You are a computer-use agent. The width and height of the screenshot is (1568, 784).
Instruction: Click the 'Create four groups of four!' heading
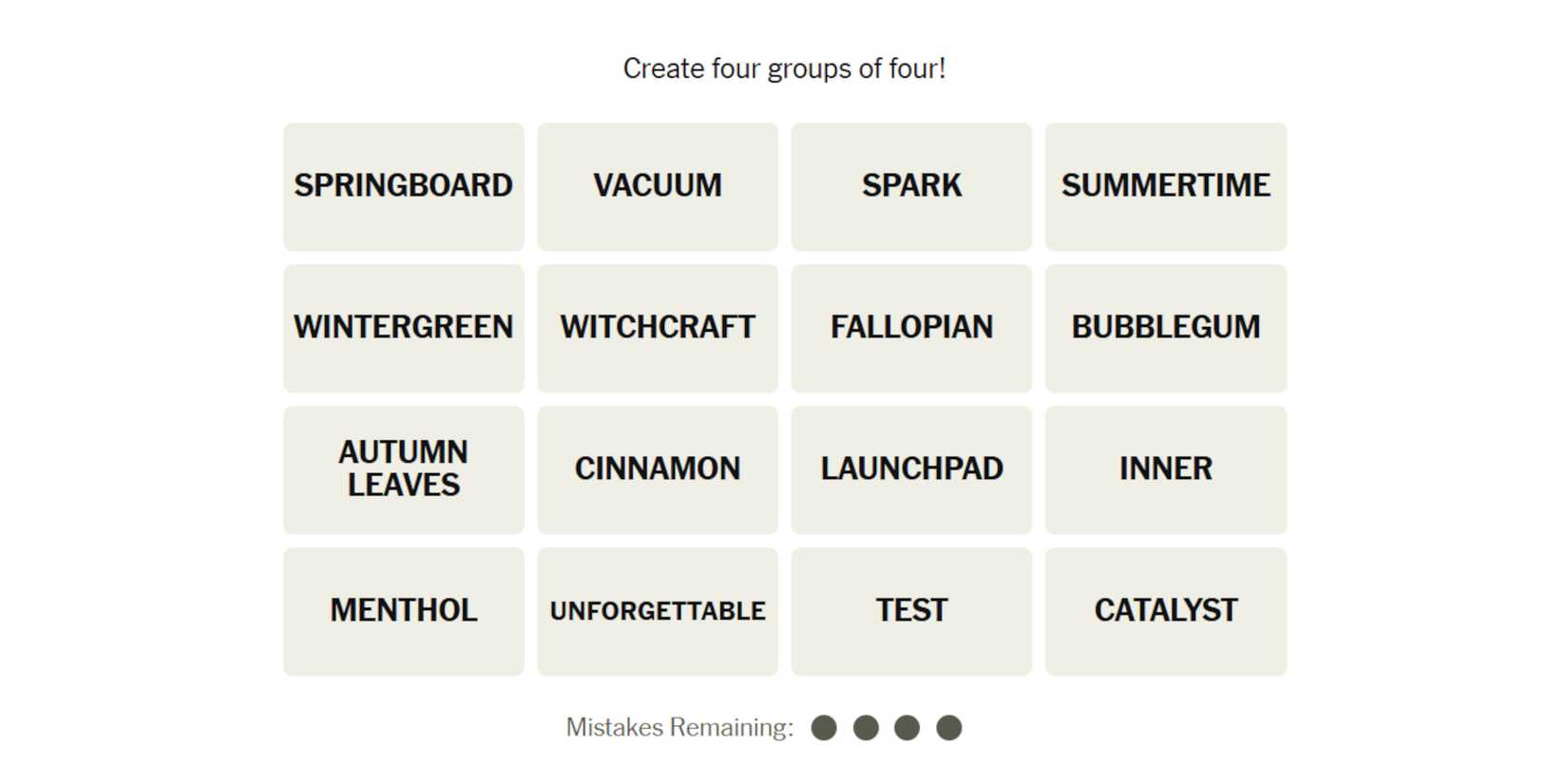784,68
